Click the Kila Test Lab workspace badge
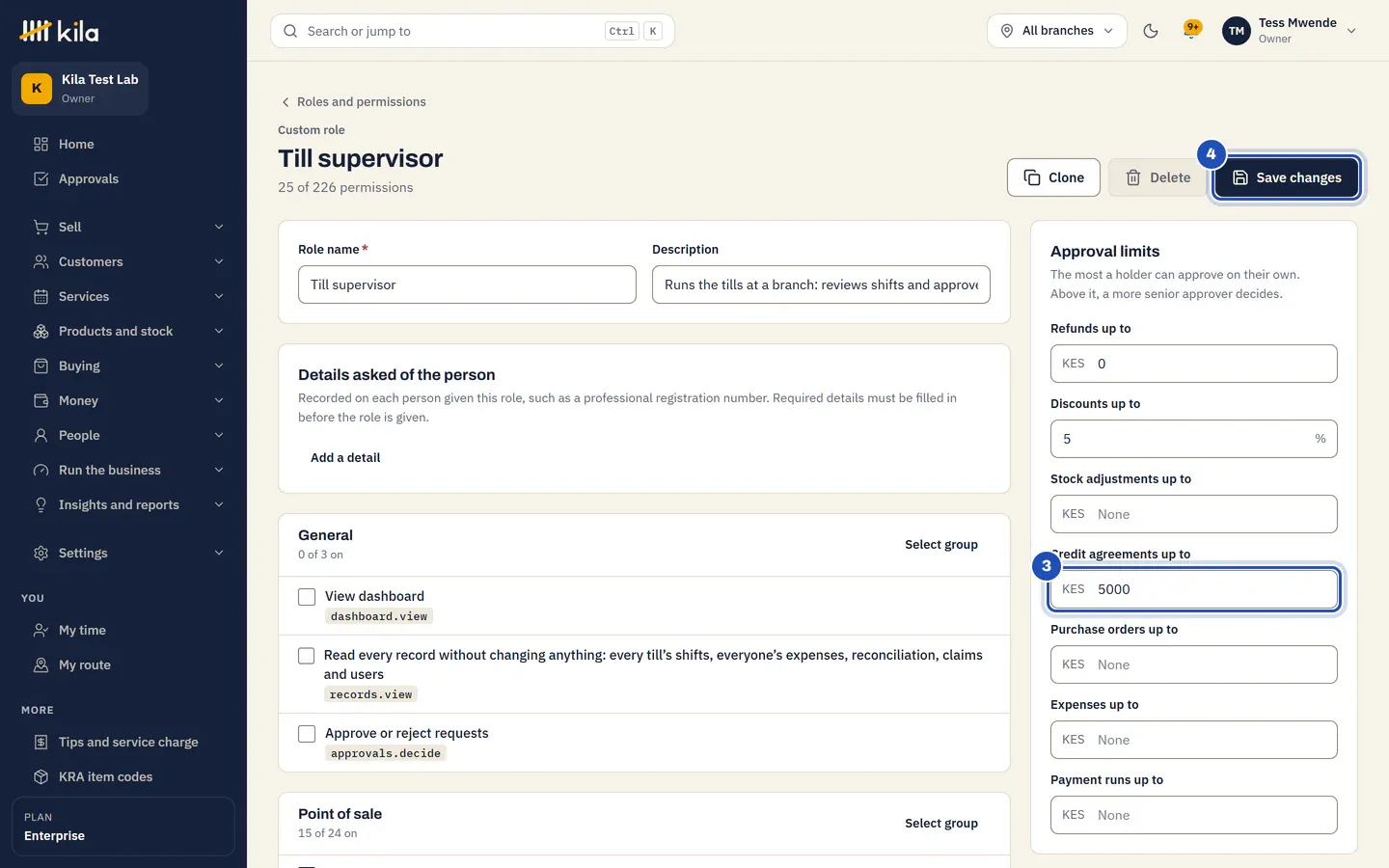This screenshot has width=1389, height=868. pos(80,88)
